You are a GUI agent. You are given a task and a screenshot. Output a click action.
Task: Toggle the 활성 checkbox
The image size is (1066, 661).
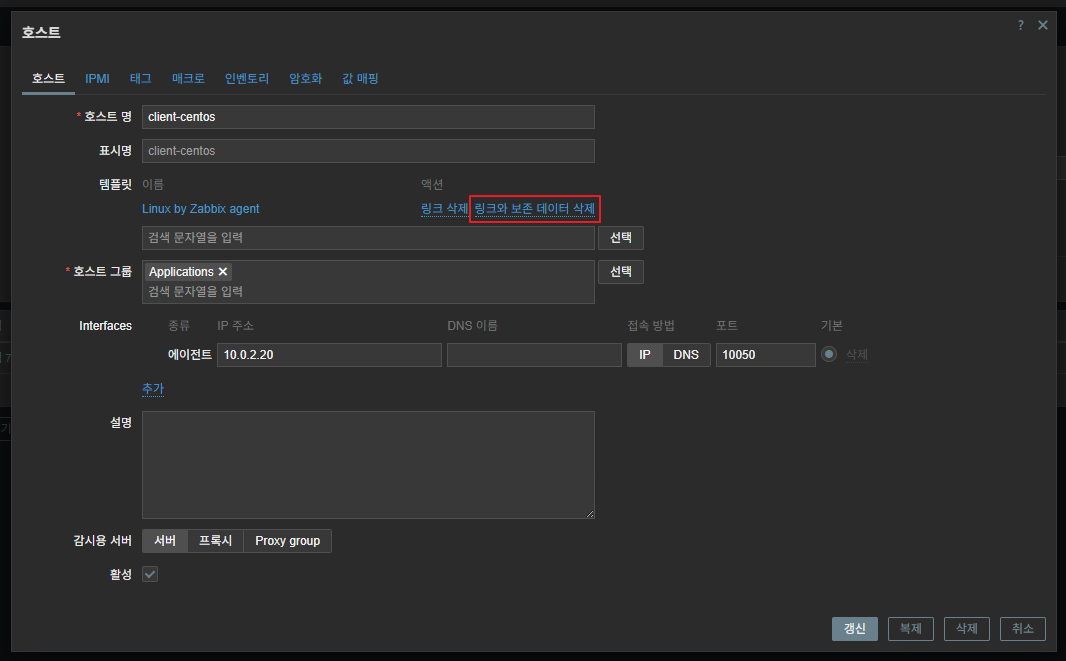coord(150,574)
